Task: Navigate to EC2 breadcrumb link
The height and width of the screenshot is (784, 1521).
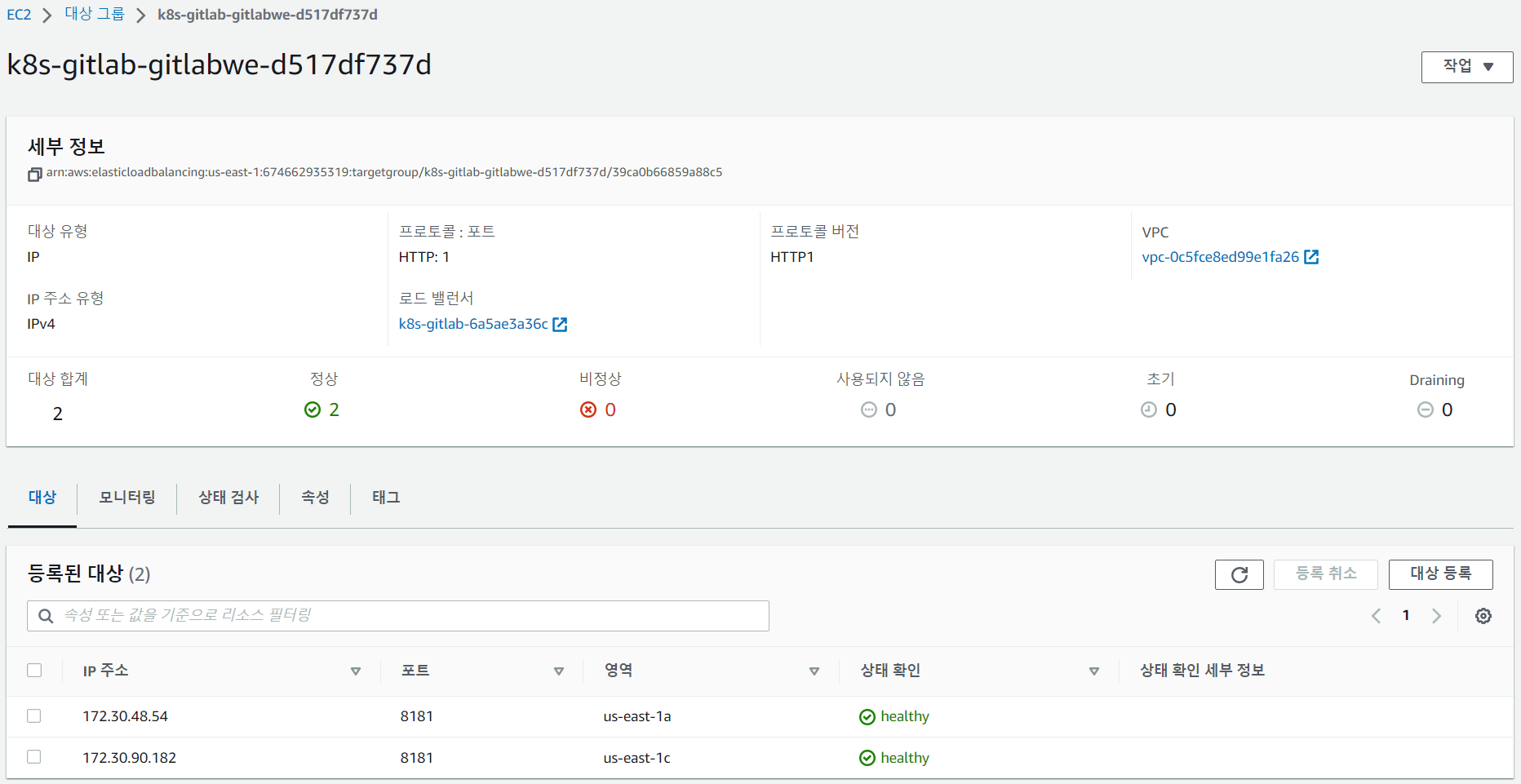Action: click(19, 15)
